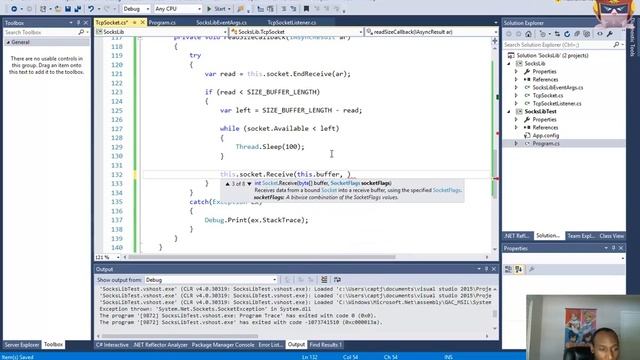
Task: Click Solution Explorer Refresh icon
Action: [x=567, y=34]
